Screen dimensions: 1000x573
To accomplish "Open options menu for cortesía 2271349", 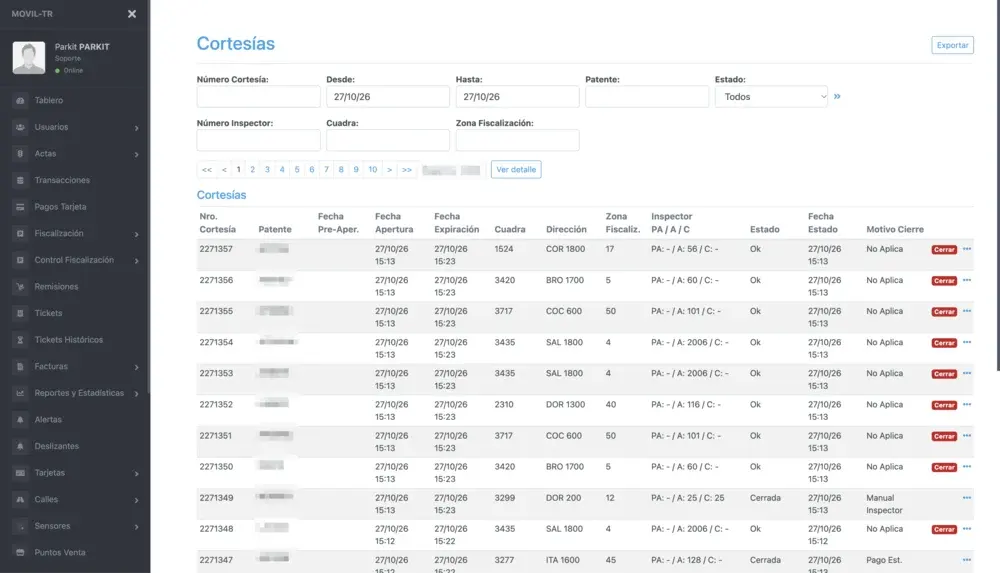I will pos(967,498).
